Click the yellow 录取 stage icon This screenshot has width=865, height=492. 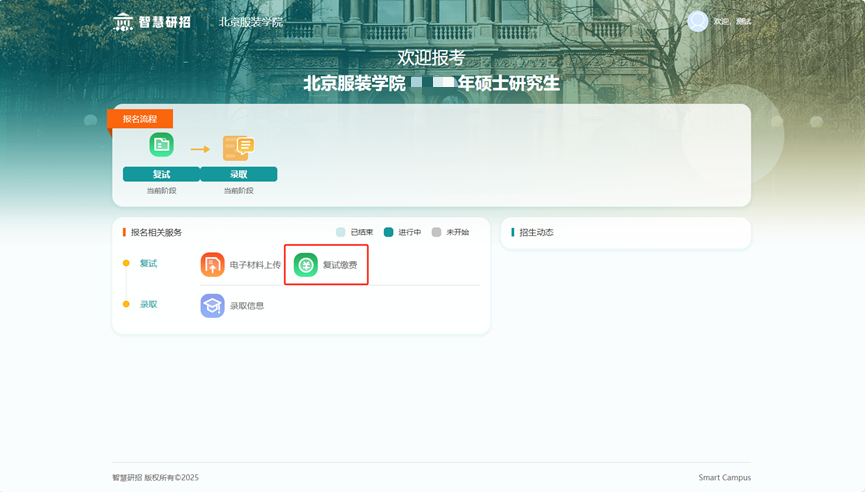pos(238,148)
